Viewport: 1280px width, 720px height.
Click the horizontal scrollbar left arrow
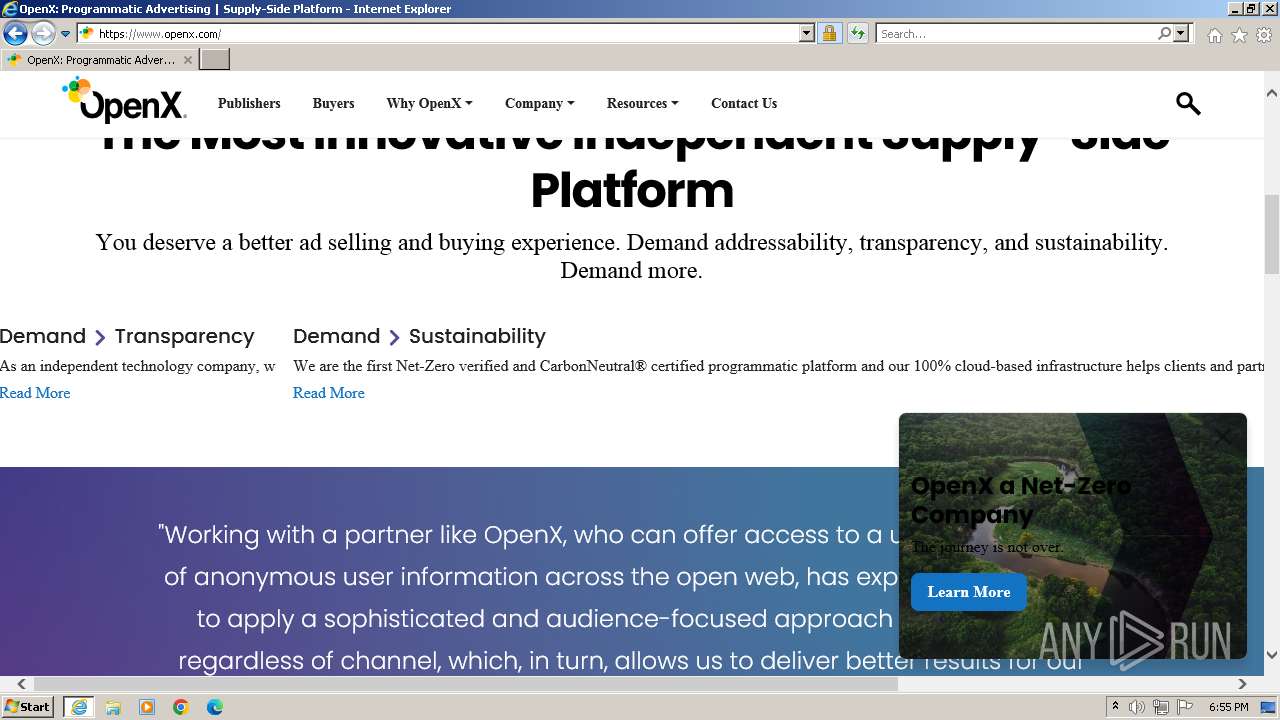tap(21, 684)
